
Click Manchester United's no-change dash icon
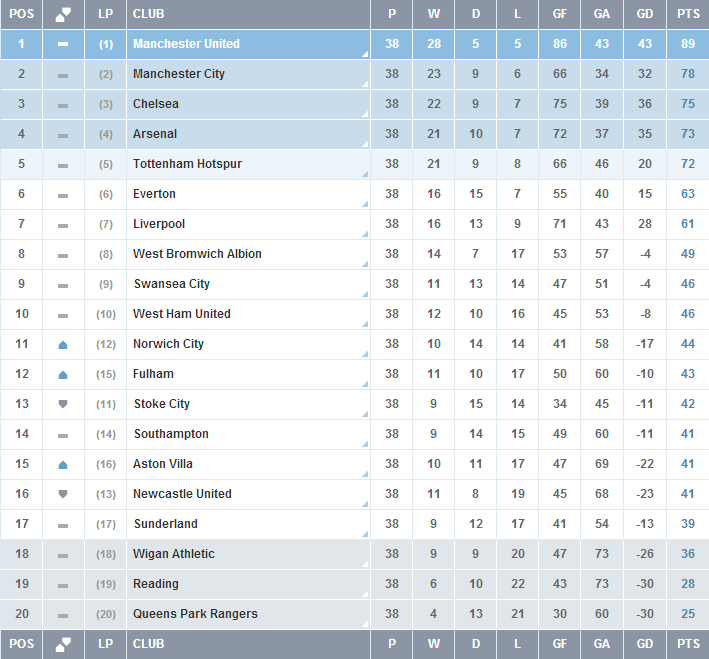[x=63, y=45]
